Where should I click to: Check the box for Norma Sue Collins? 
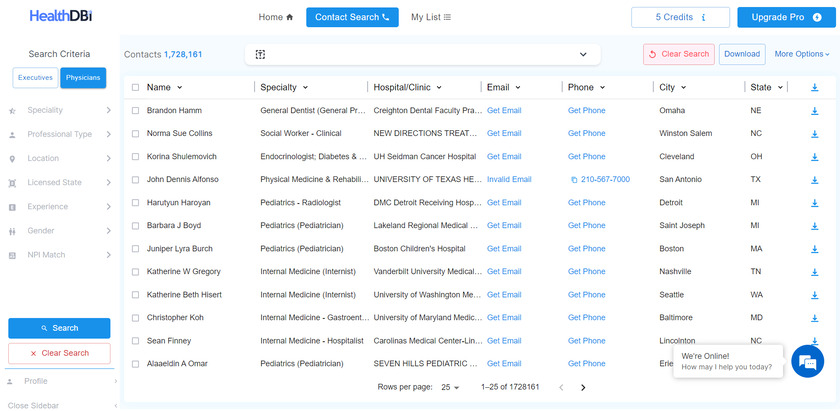[x=135, y=133]
